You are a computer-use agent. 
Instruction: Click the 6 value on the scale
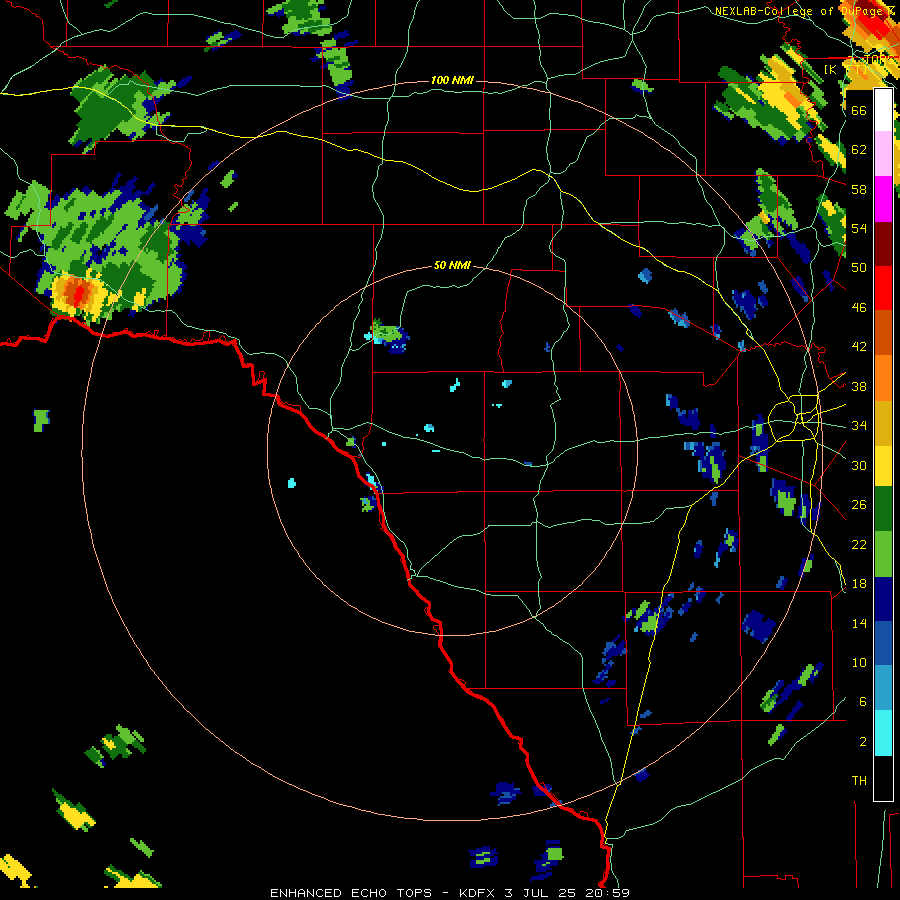(862, 701)
